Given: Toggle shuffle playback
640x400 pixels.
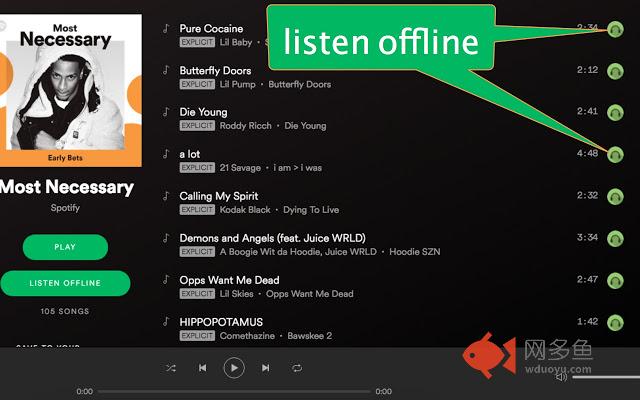Looking at the screenshot, I should [171, 368].
